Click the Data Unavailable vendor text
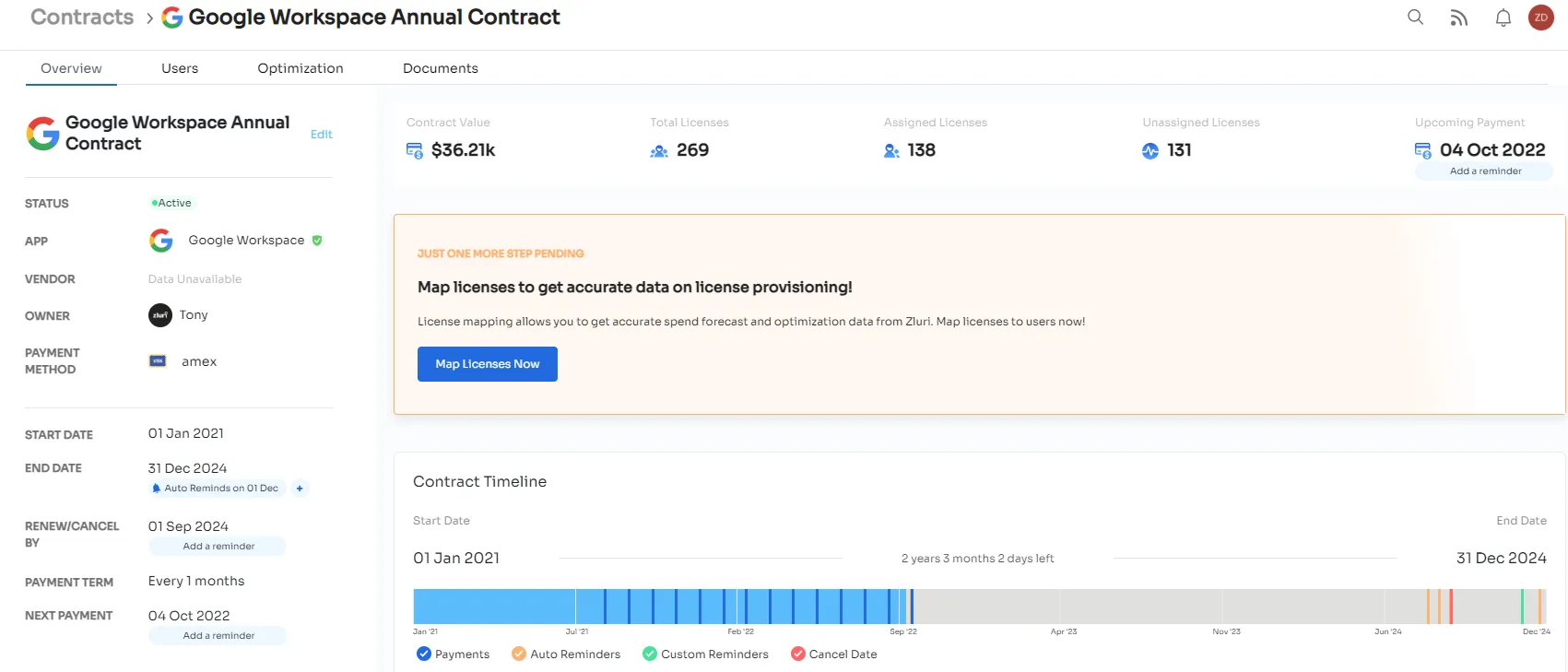The width and height of the screenshot is (1568, 672). pyautogui.click(x=195, y=279)
